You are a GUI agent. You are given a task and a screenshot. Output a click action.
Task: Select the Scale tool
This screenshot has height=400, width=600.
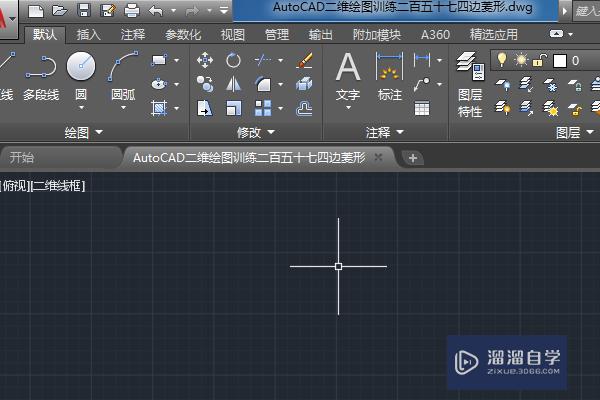[x=233, y=108]
